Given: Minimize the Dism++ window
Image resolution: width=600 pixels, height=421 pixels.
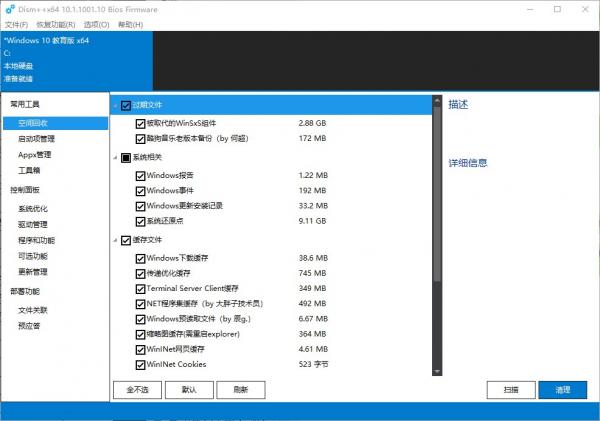Looking at the screenshot, I should coord(530,9).
